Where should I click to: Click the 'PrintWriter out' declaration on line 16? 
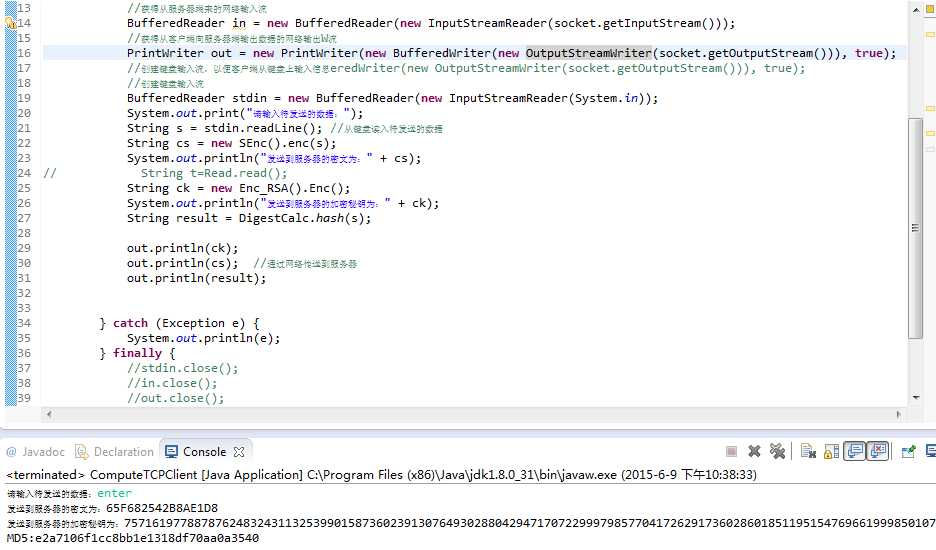click(179, 53)
